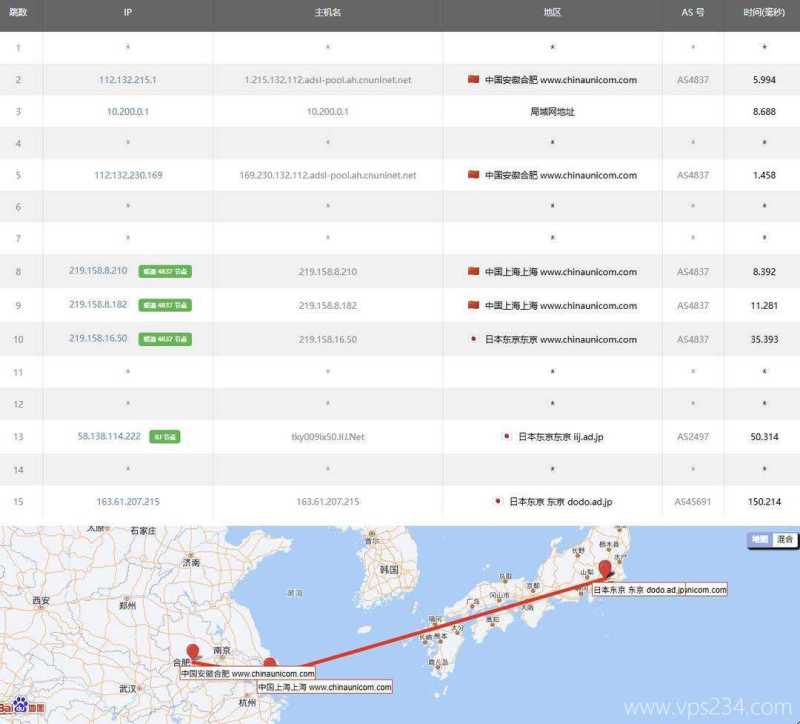
Task: Click the 跳数 column header
Action: click(17, 13)
